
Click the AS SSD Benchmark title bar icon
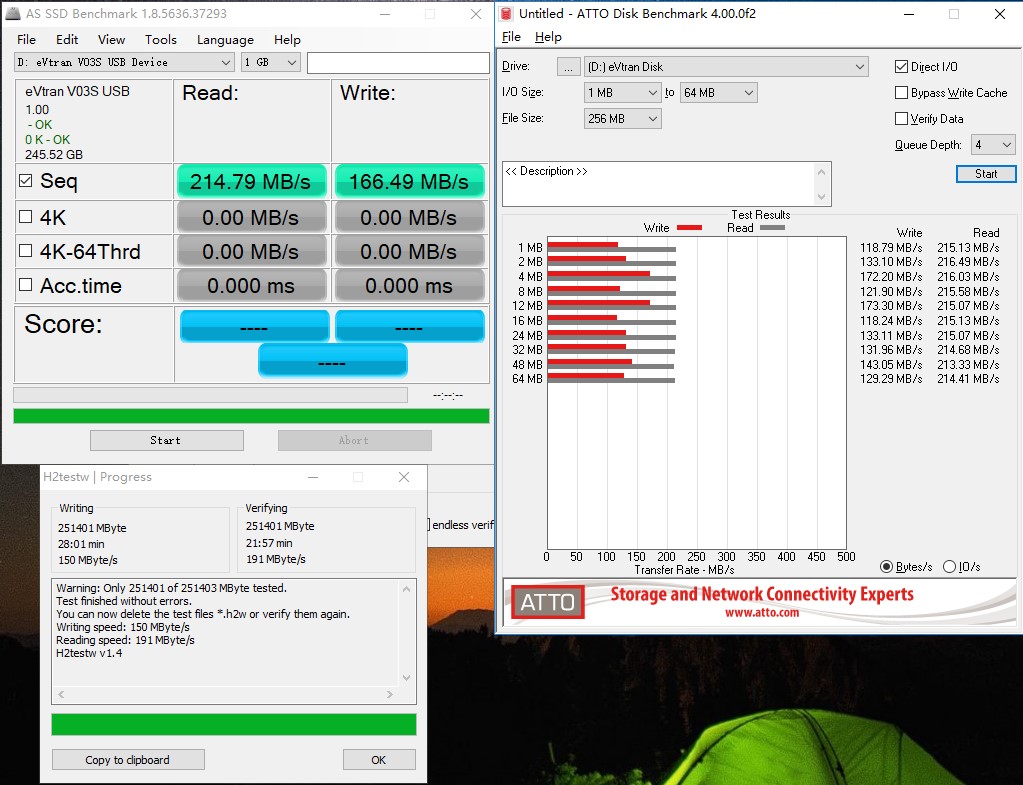[13, 13]
